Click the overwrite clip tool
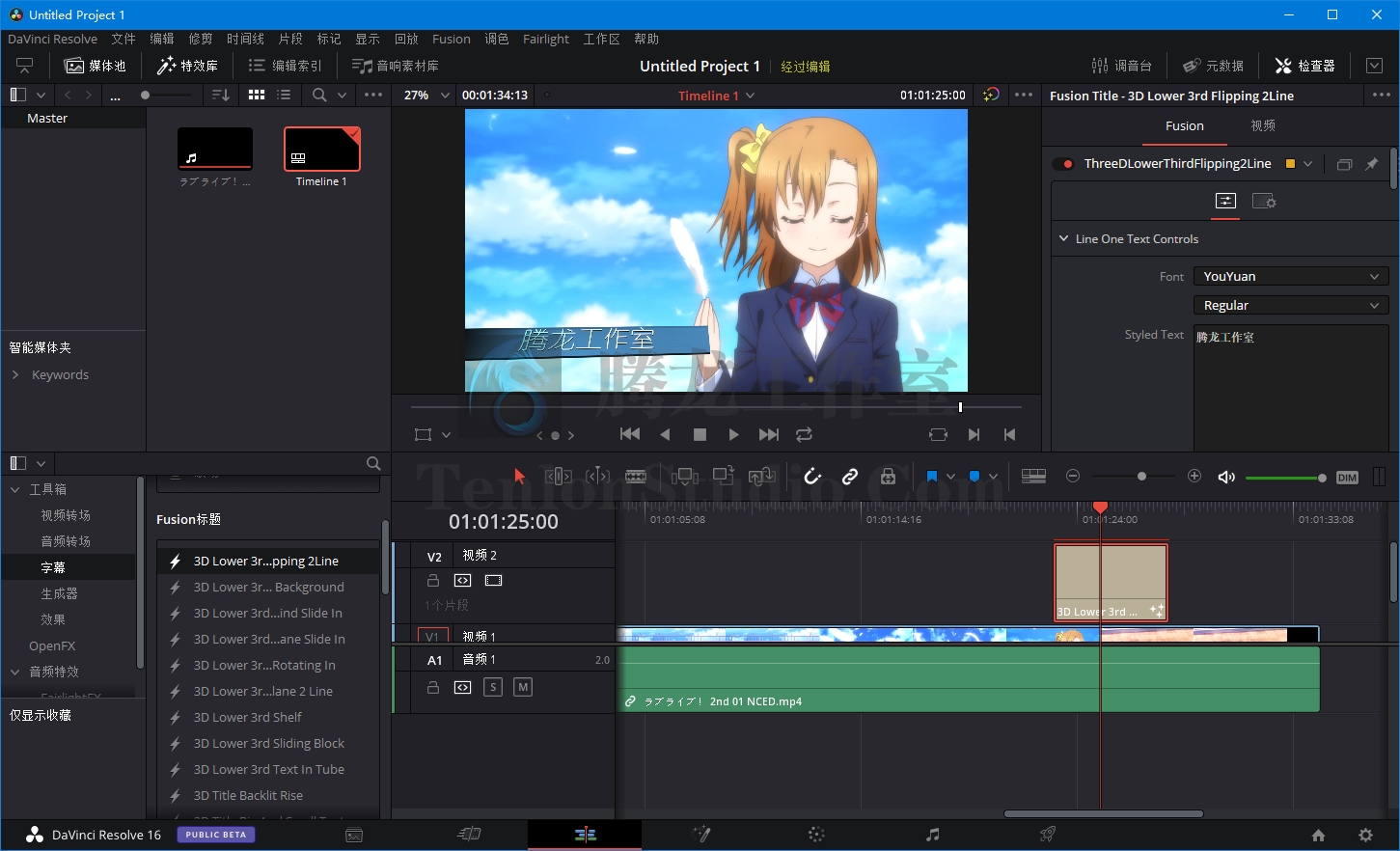Viewport: 1400px width, 851px height. tap(724, 475)
